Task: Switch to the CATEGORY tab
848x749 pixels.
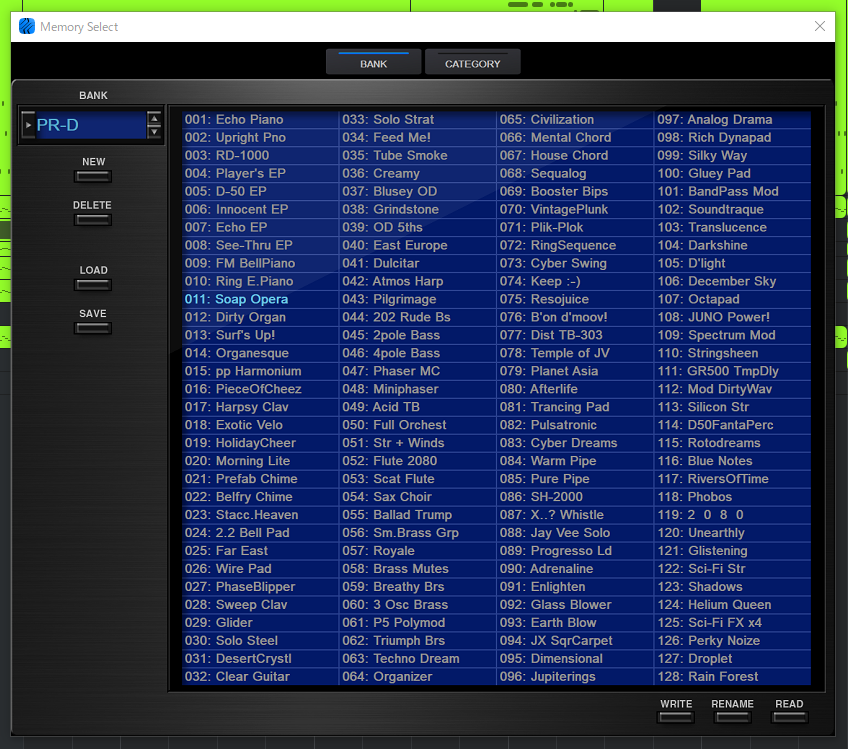Action: [473, 62]
